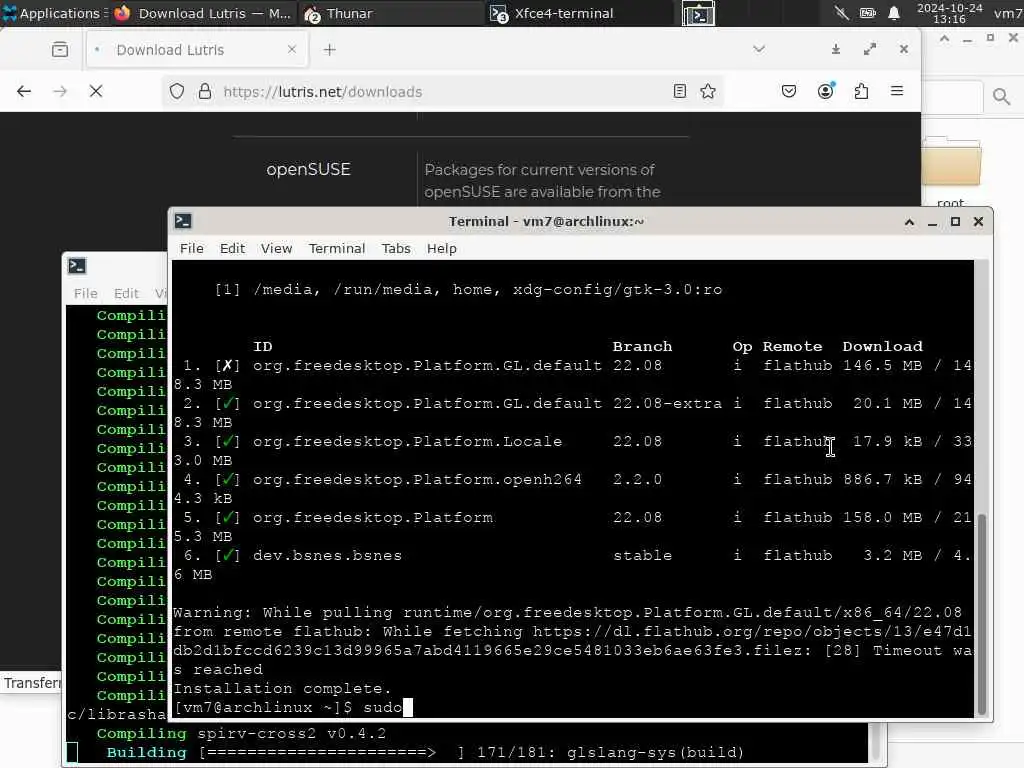
Task: Stop loading the page
Action: 96,91
